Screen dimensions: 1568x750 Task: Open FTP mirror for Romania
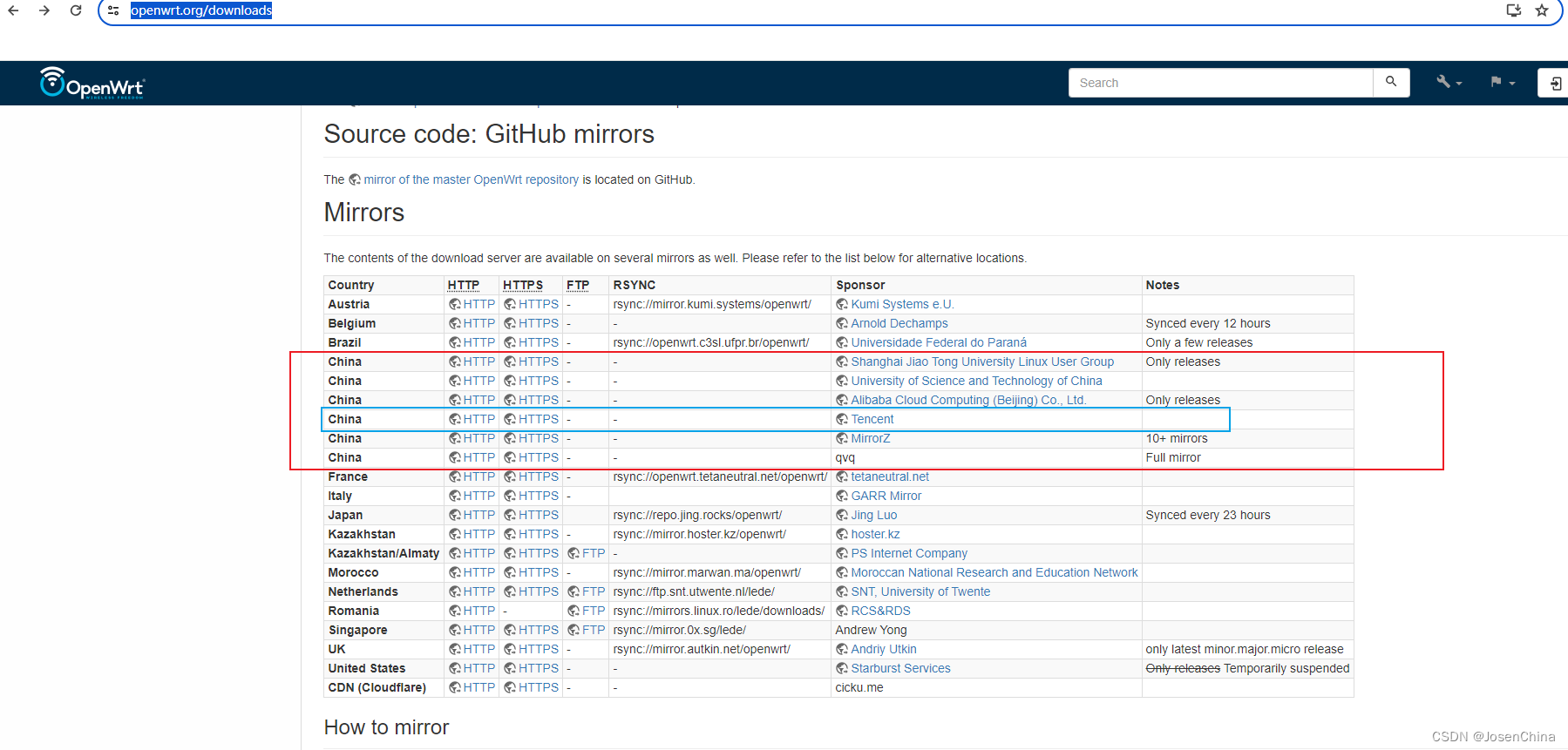593,611
